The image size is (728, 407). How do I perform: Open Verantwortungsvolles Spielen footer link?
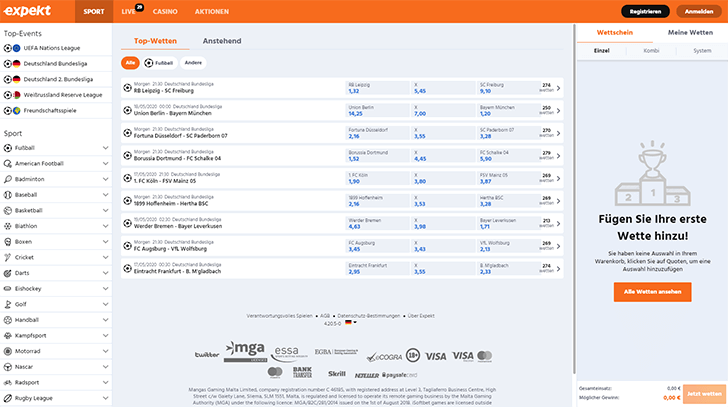point(280,316)
